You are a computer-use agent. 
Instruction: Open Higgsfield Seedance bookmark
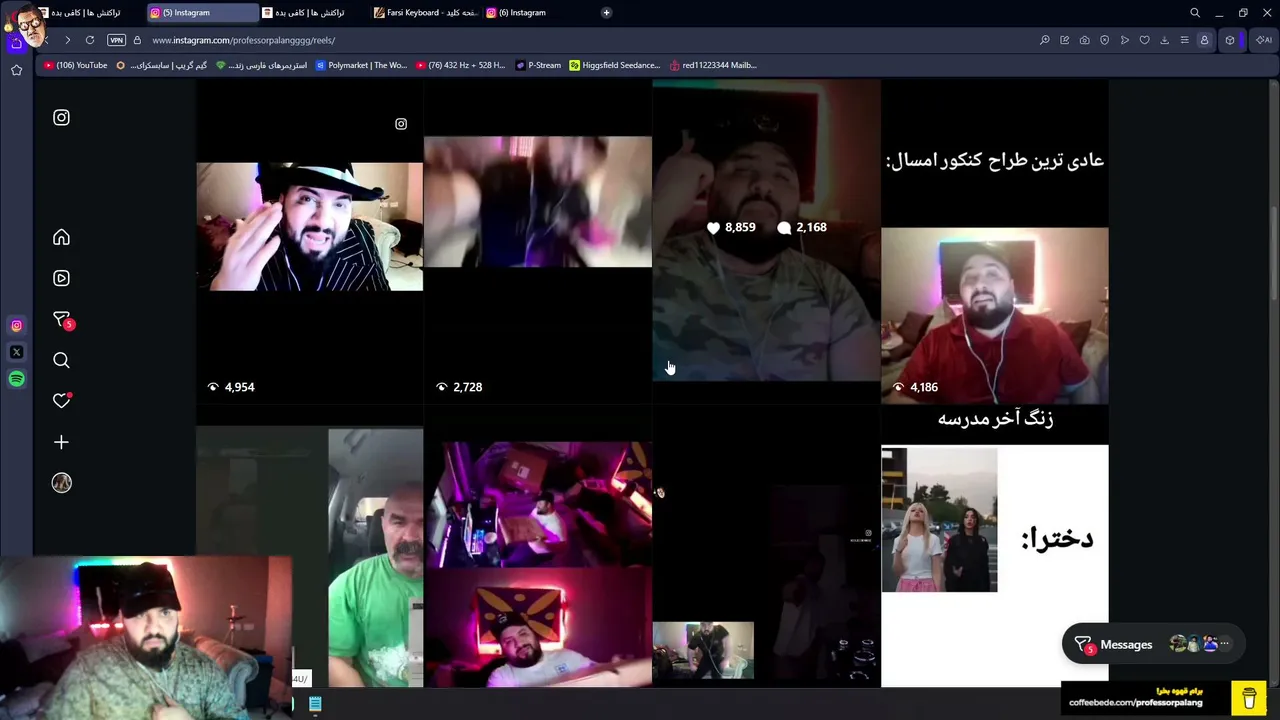click(615, 65)
